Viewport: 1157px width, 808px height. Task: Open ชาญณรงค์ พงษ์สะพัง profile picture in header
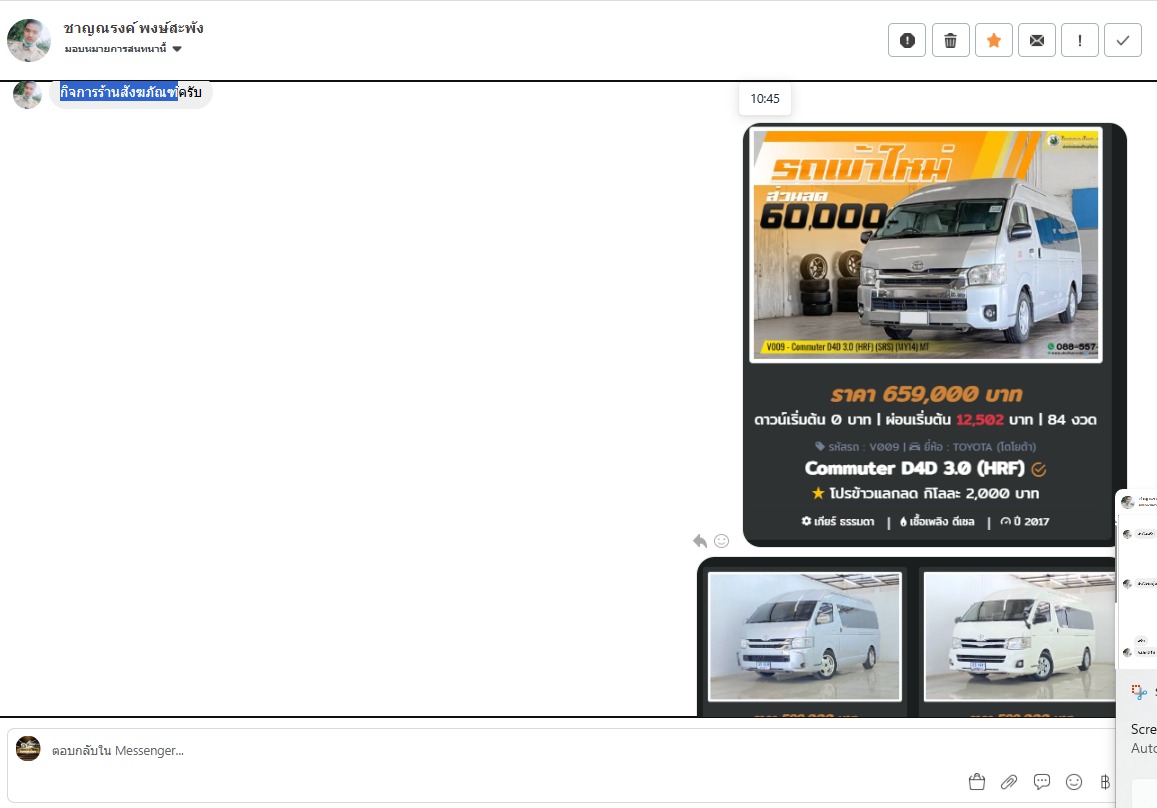point(29,40)
